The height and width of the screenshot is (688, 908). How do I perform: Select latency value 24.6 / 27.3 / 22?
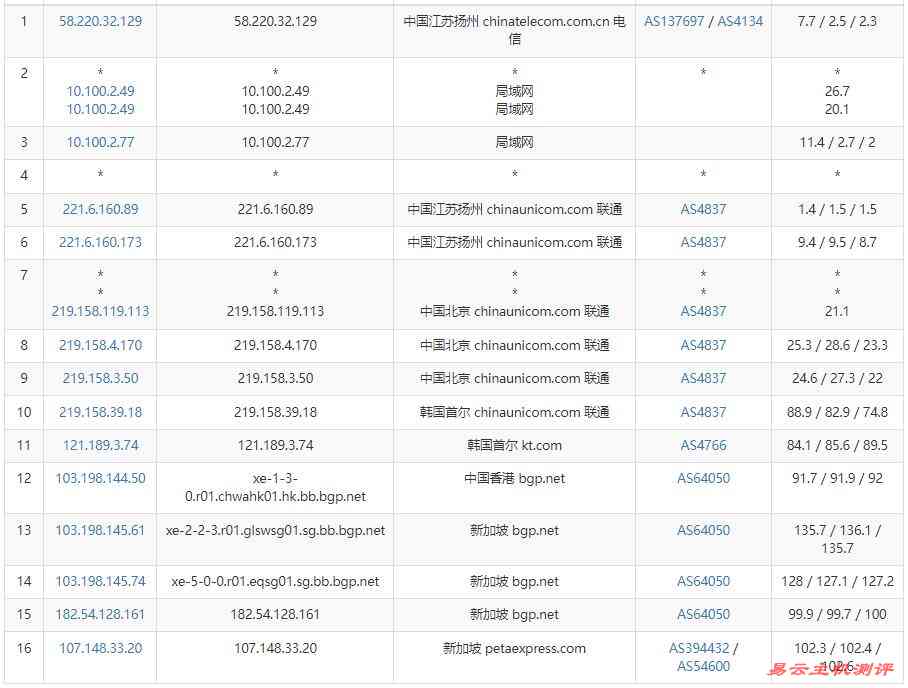837,379
